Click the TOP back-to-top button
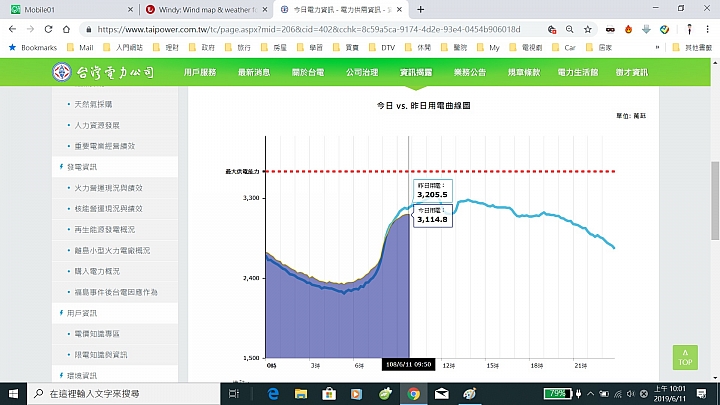The height and width of the screenshot is (405, 720). (x=685, y=357)
